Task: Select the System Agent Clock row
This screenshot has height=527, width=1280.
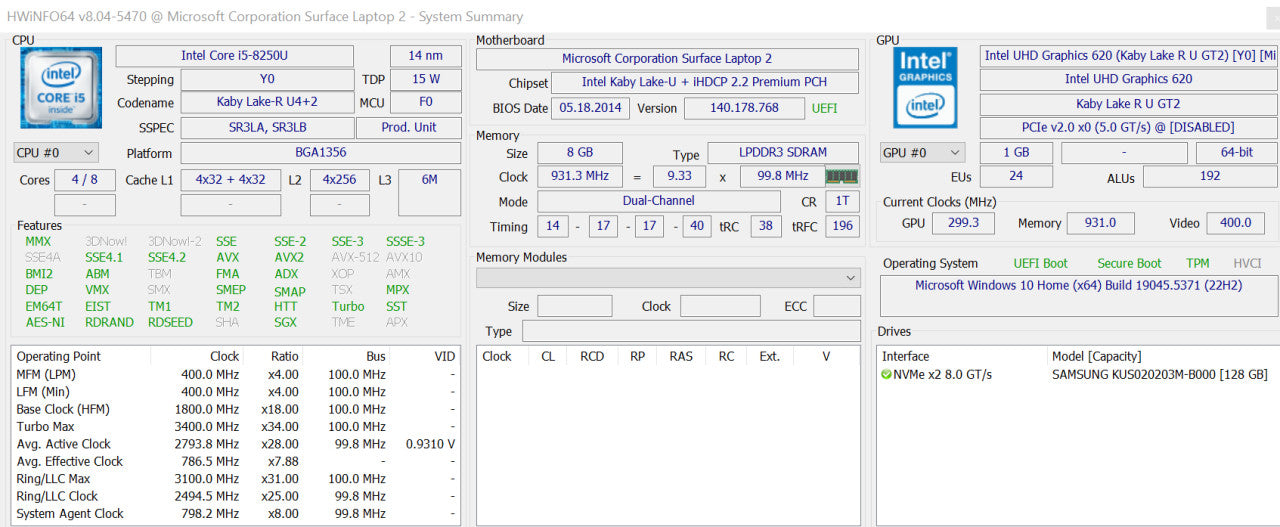Action: point(236,513)
